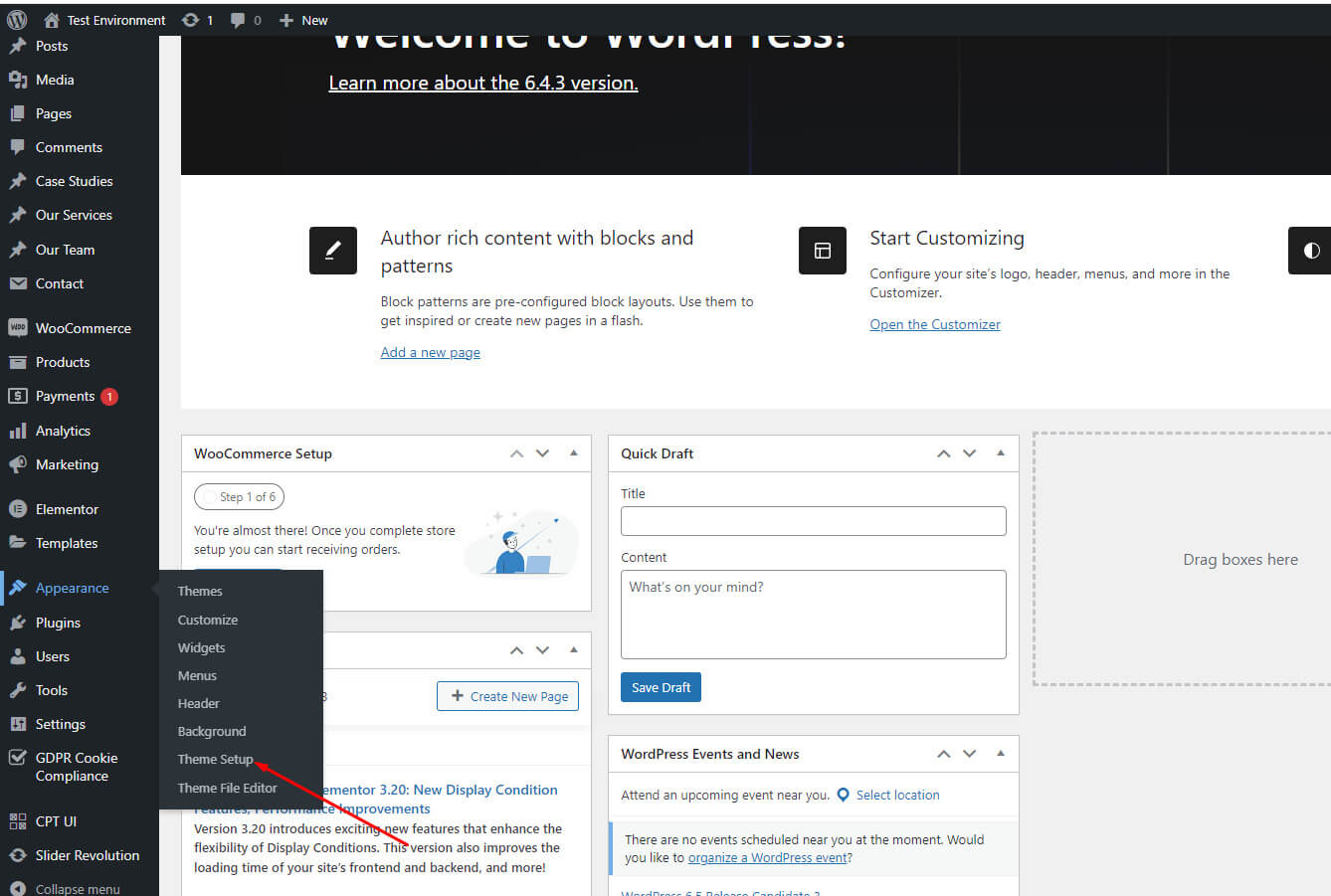This screenshot has height=896, width=1331.
Task: Click the Add a new page link
Action: [430, 352]
